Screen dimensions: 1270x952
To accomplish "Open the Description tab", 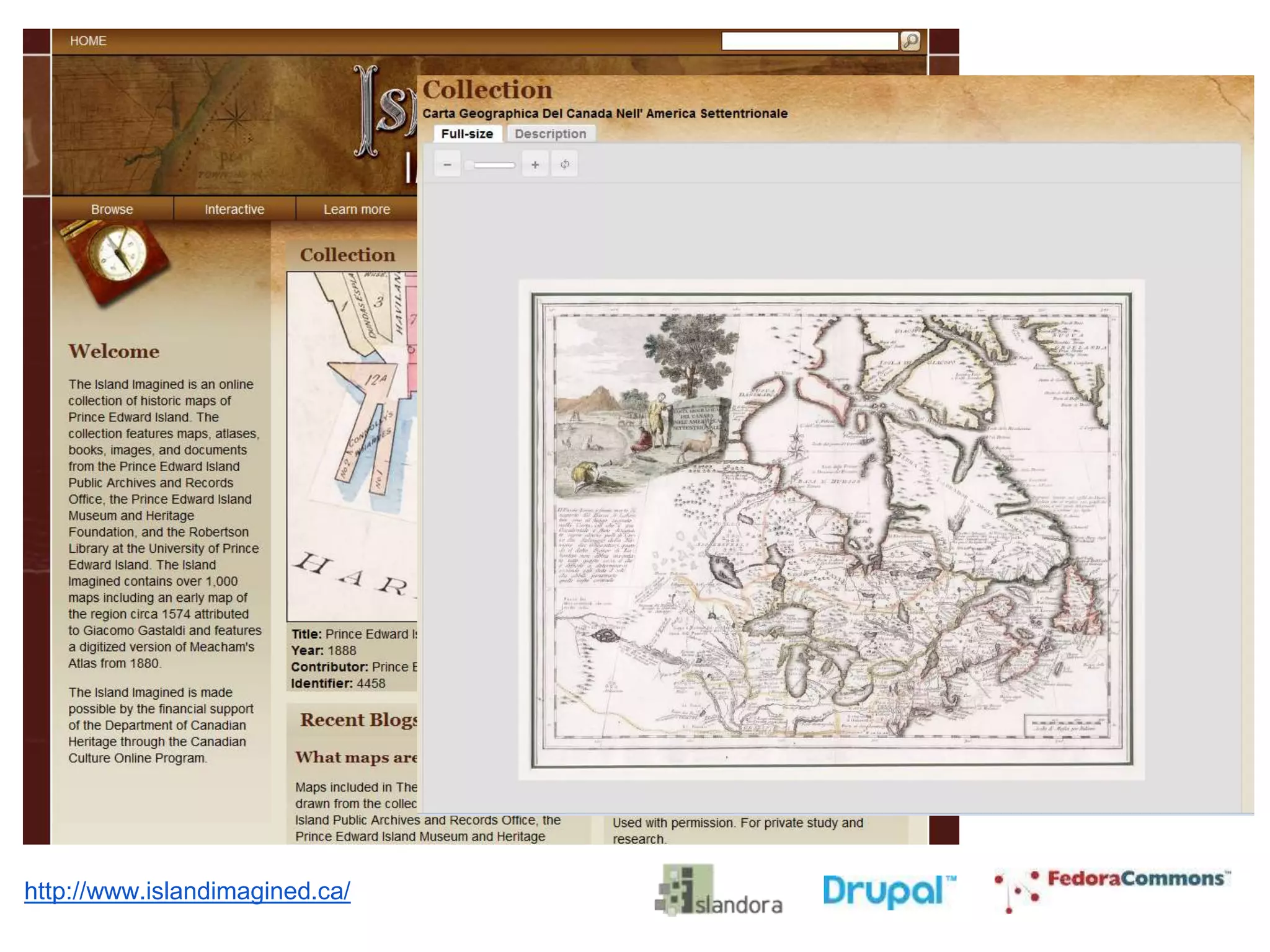I will click(550, 134).
